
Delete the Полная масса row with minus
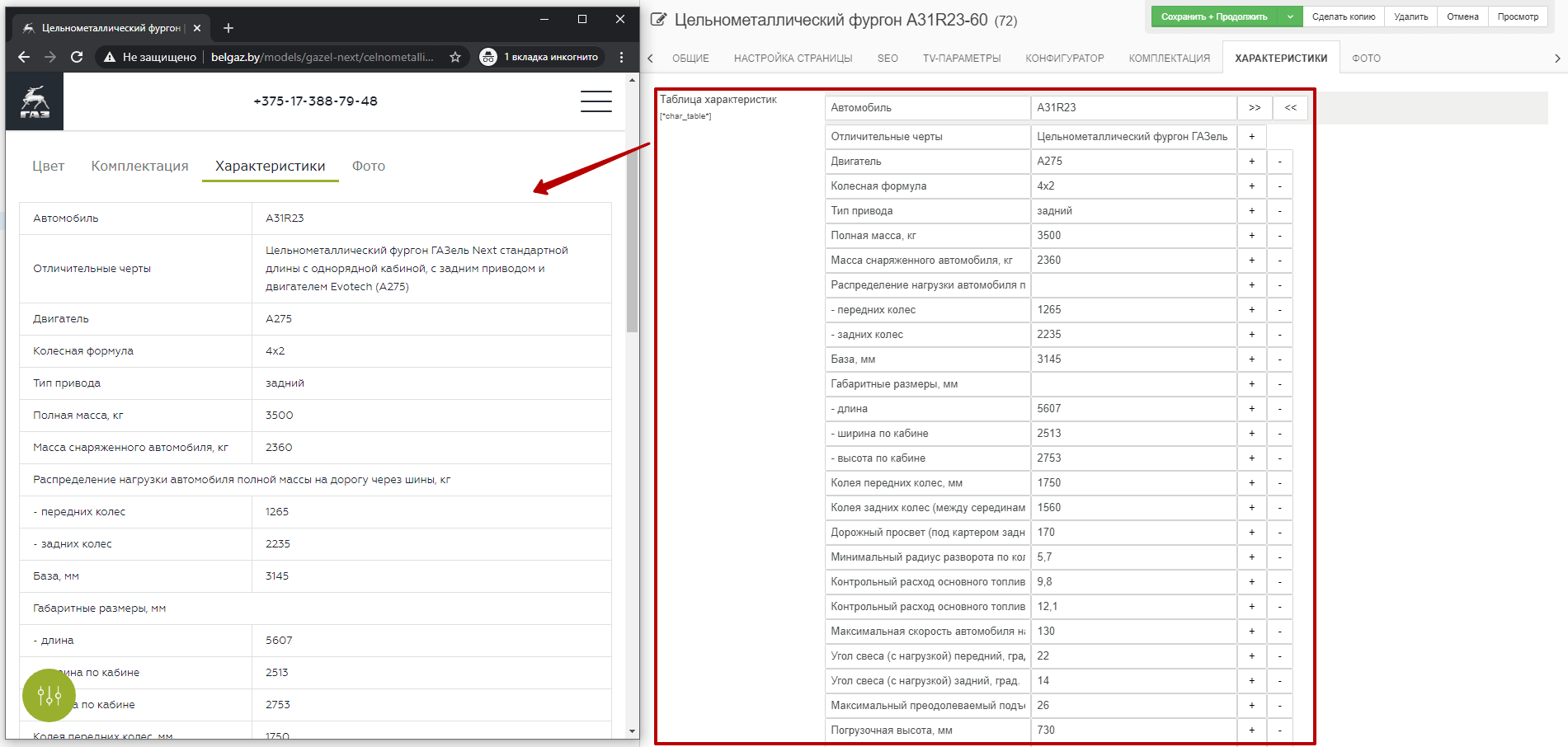click(x=1279, y=236)
